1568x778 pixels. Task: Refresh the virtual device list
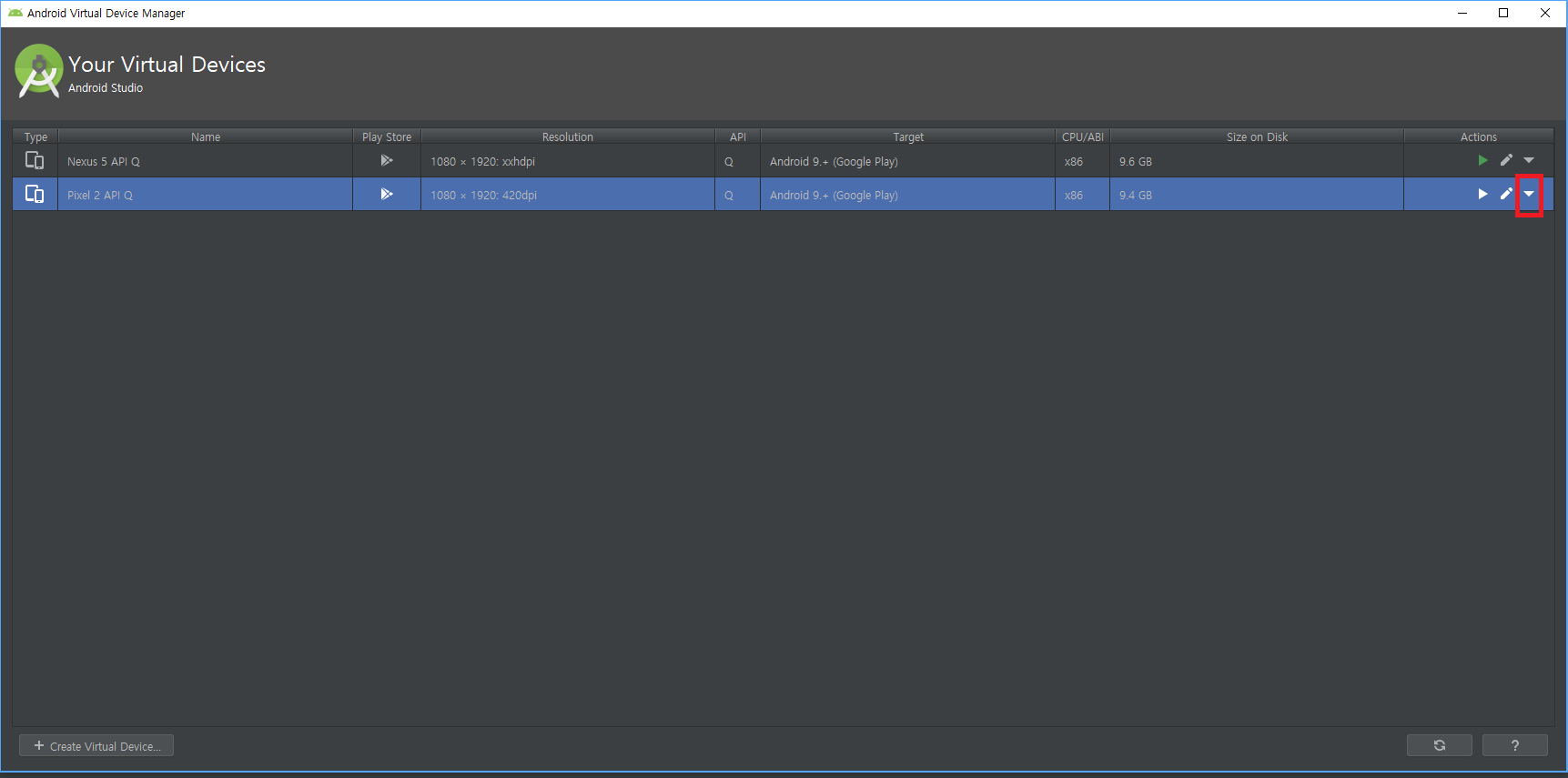pyautogui.click(x=1440, y=745)
